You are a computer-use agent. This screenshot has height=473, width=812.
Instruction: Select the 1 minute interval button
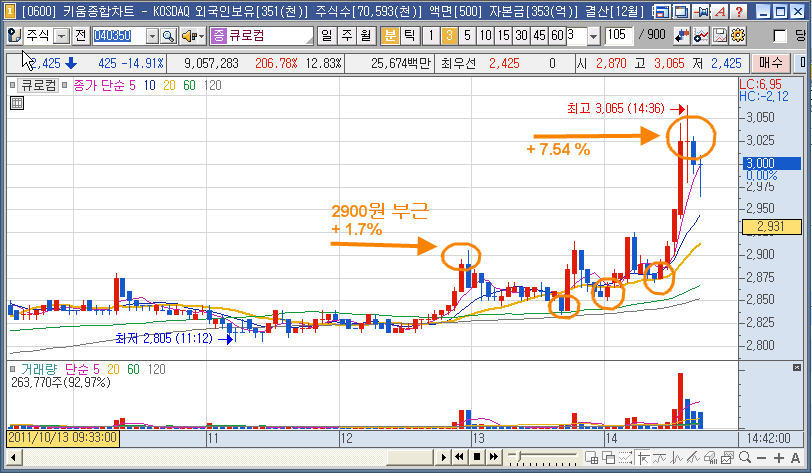[430, 35]
